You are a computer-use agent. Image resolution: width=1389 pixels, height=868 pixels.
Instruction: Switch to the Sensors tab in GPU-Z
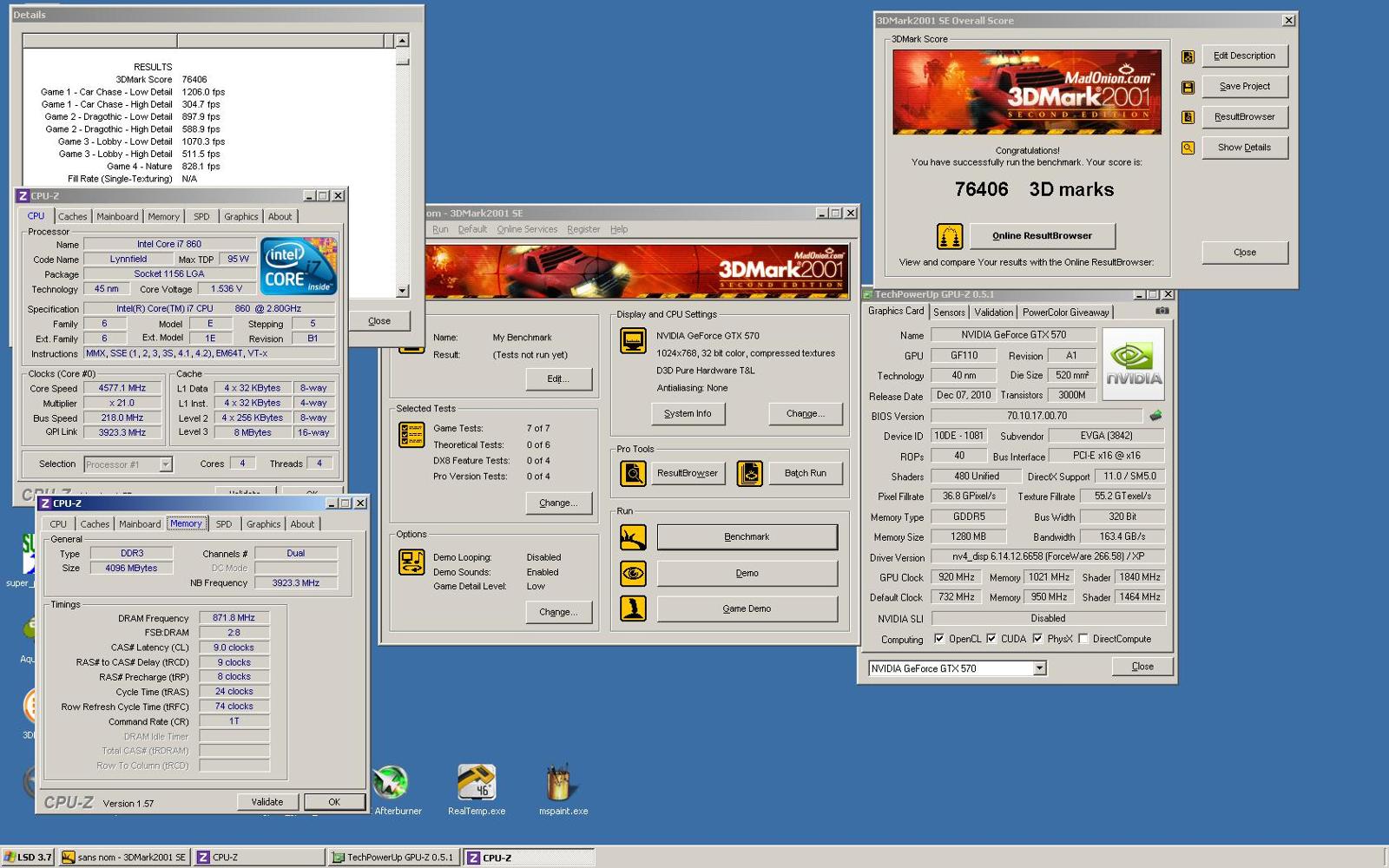pyautogui.click(x=949, y=312)
